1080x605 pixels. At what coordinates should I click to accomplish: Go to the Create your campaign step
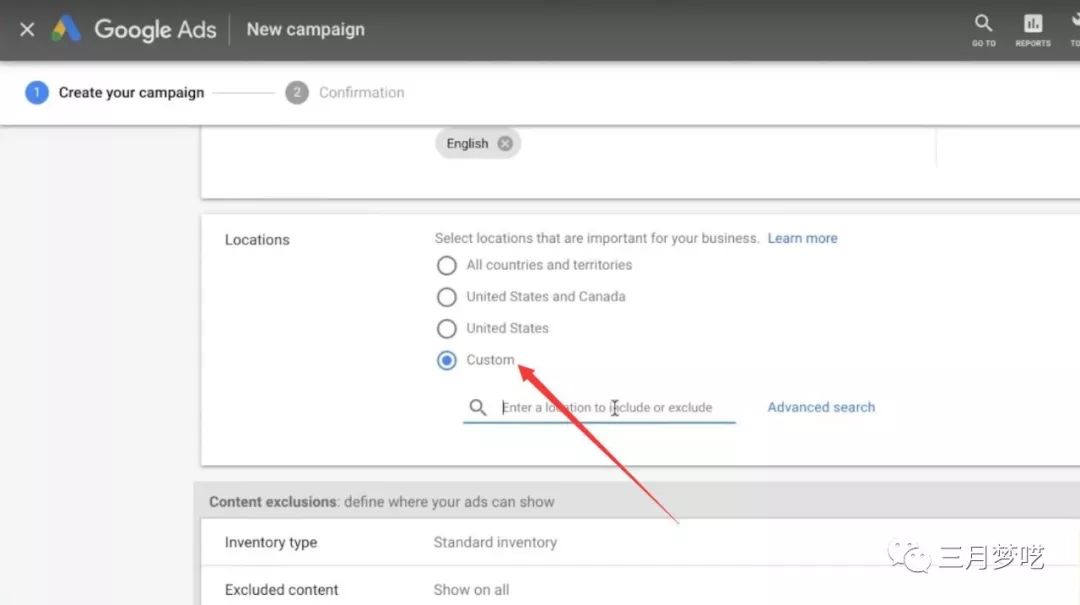coord(131,93)
